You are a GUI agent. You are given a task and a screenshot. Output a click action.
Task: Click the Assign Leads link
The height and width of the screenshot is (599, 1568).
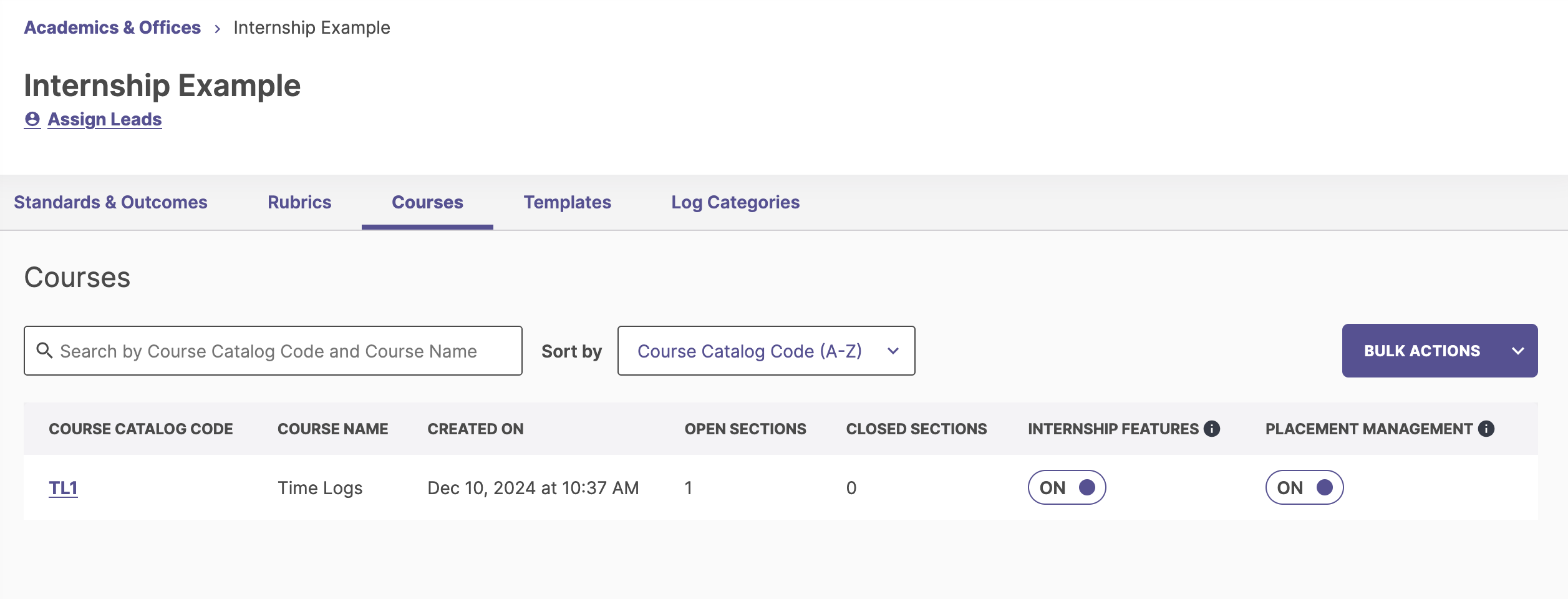[x=105, y=119]
